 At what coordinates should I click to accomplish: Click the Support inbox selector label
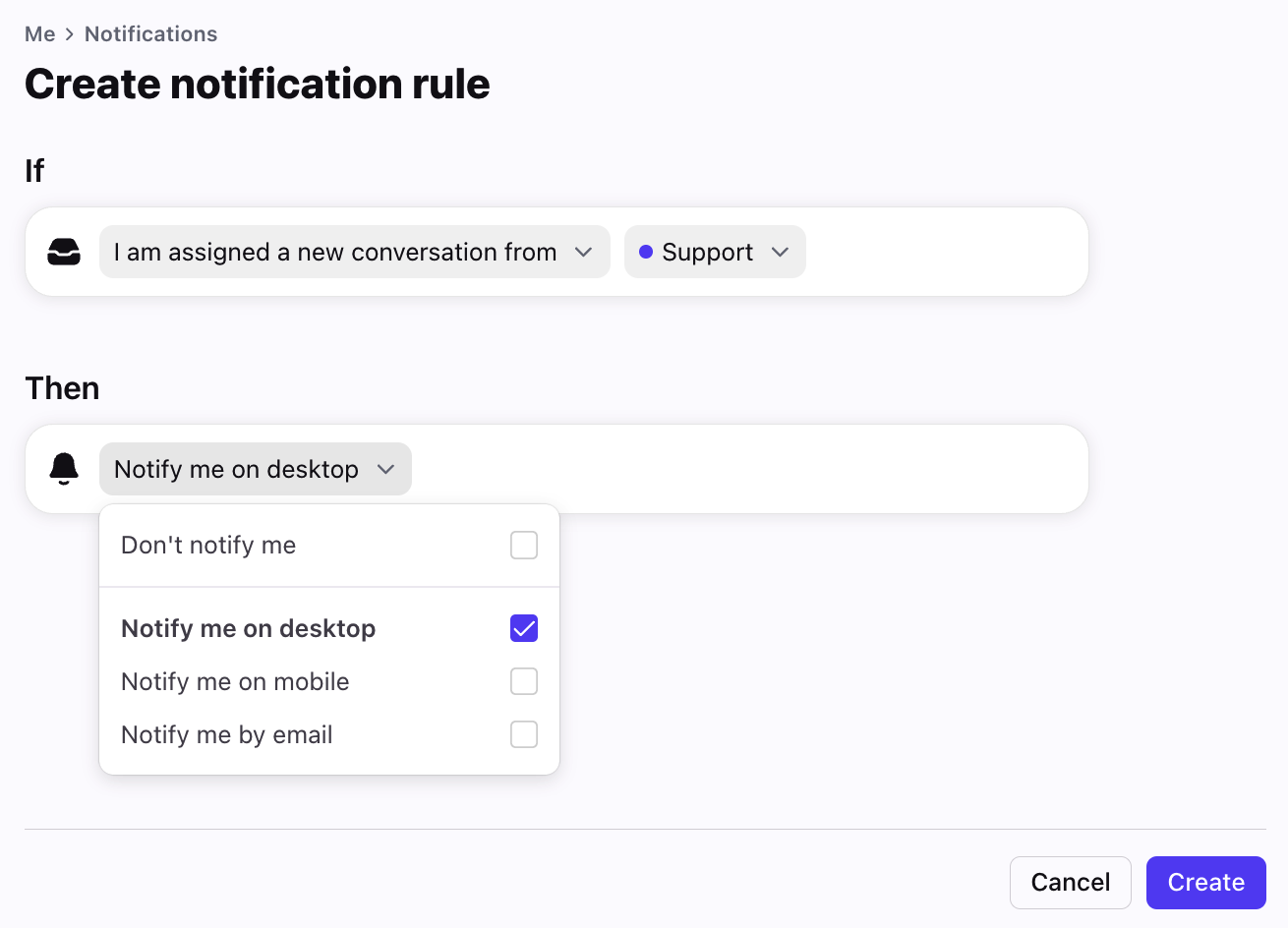(x=708, y=252)
